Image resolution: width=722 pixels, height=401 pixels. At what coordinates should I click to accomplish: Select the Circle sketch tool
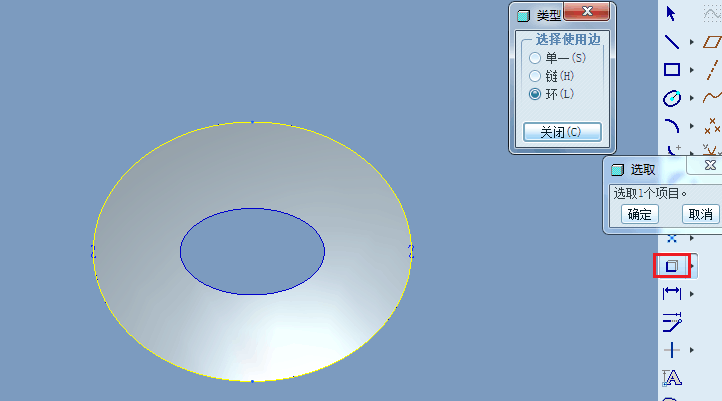(672, 98)
